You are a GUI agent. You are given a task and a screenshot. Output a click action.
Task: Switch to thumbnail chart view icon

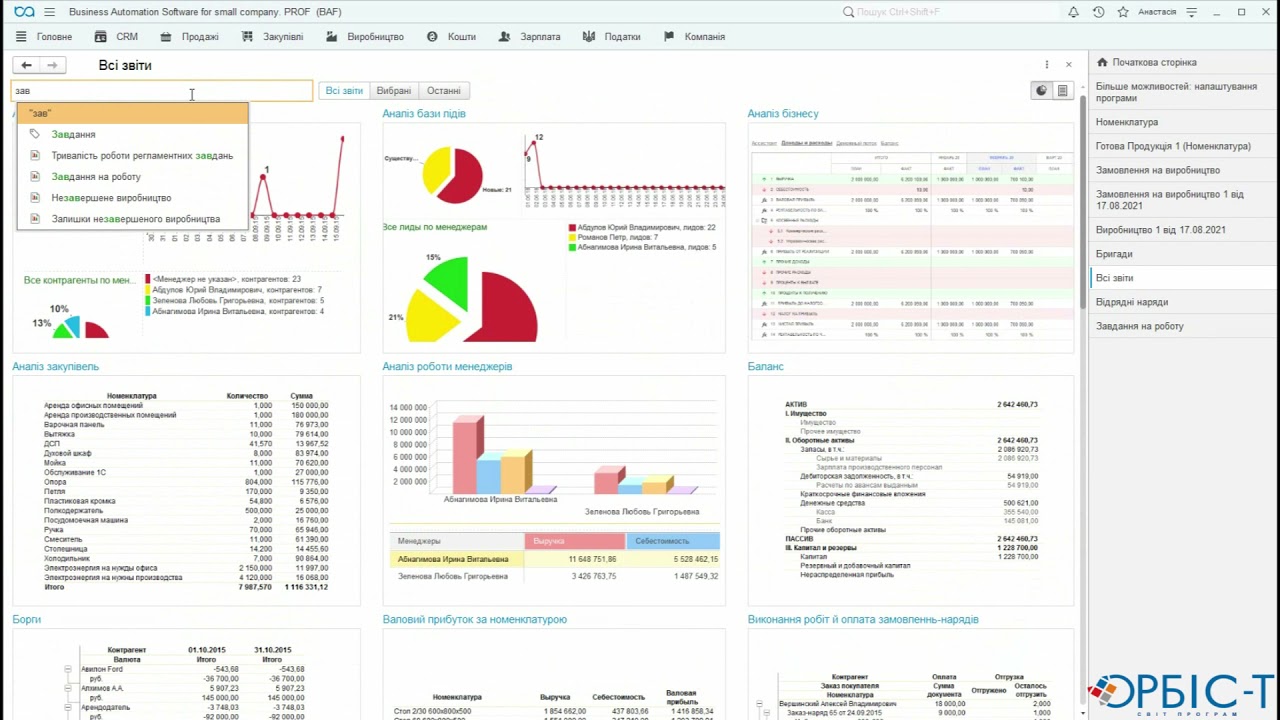[1041, 90]
